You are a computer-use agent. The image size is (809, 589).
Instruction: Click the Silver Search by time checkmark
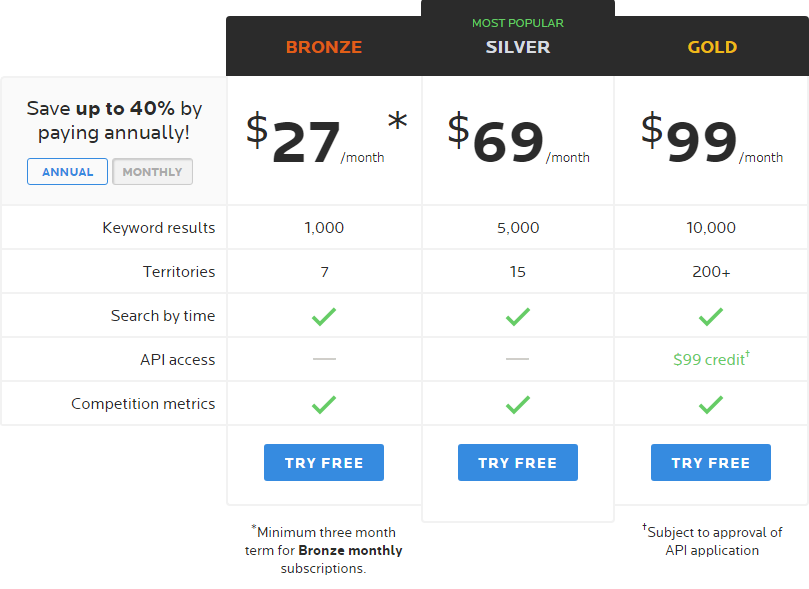point(517,316)
